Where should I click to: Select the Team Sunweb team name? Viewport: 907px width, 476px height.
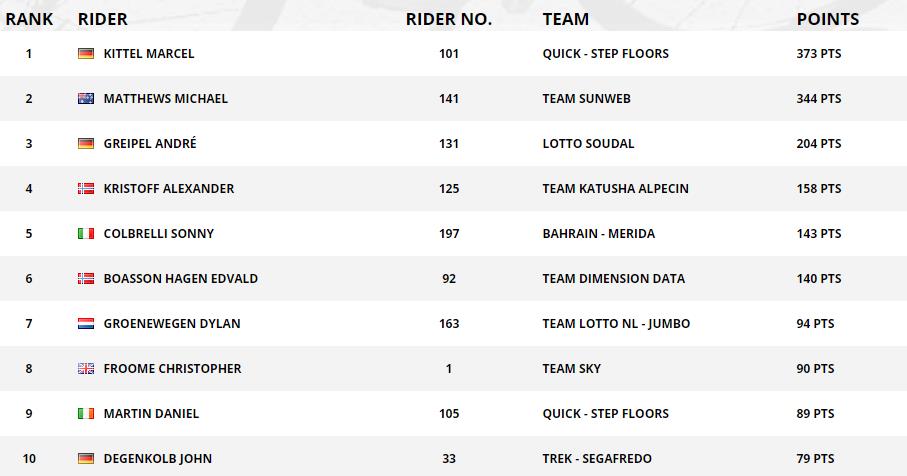pyautogui.click(x=586, y=99)
